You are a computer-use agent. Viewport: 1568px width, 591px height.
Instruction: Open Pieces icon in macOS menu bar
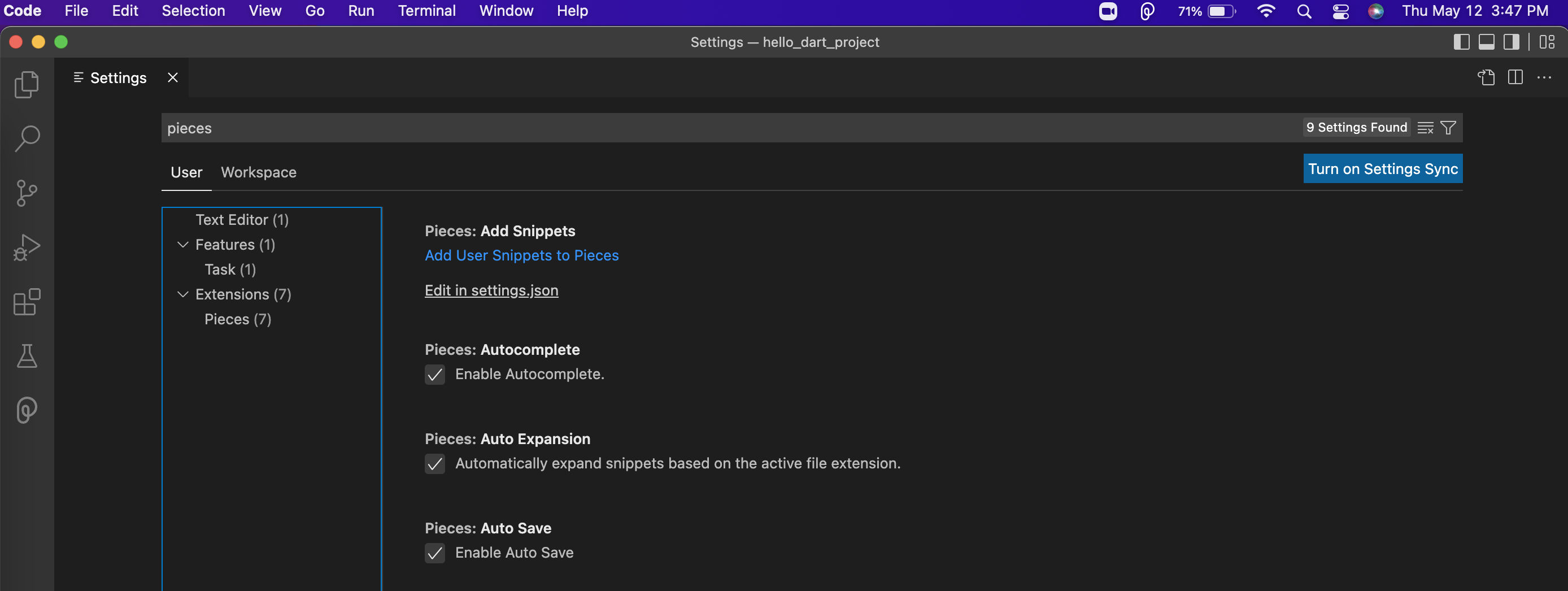click(x=1147, y=11)
